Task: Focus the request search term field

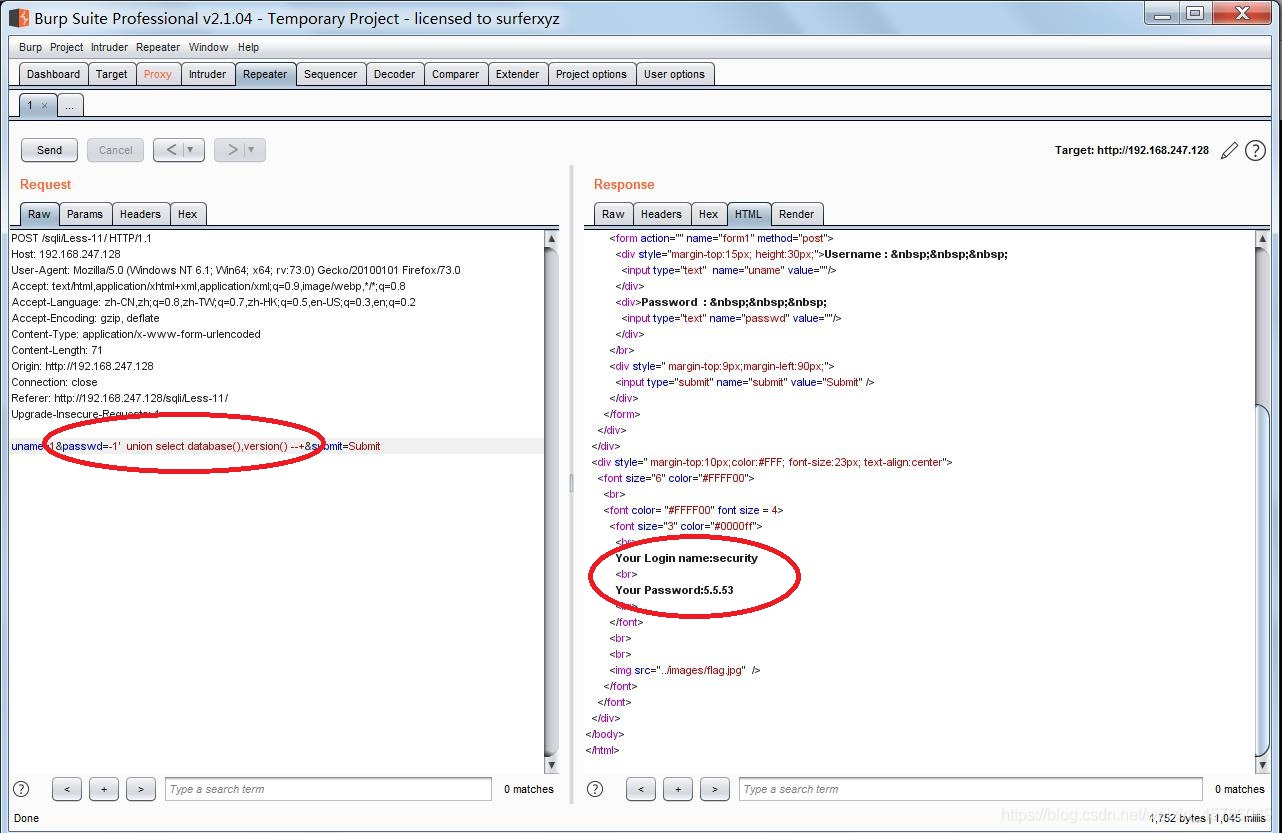Action: [x=328, y=789]
